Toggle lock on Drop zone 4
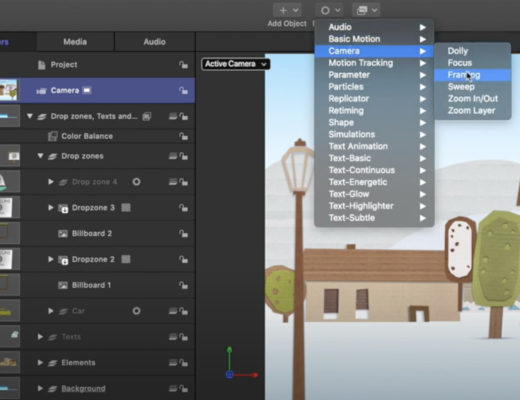 click(x=183, y=182)
